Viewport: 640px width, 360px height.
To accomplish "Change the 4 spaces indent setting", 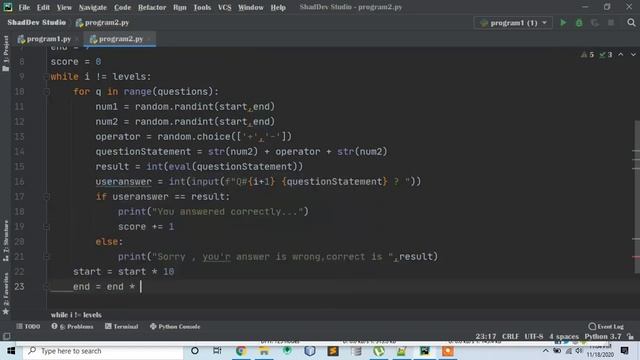I will pos(564,336).
